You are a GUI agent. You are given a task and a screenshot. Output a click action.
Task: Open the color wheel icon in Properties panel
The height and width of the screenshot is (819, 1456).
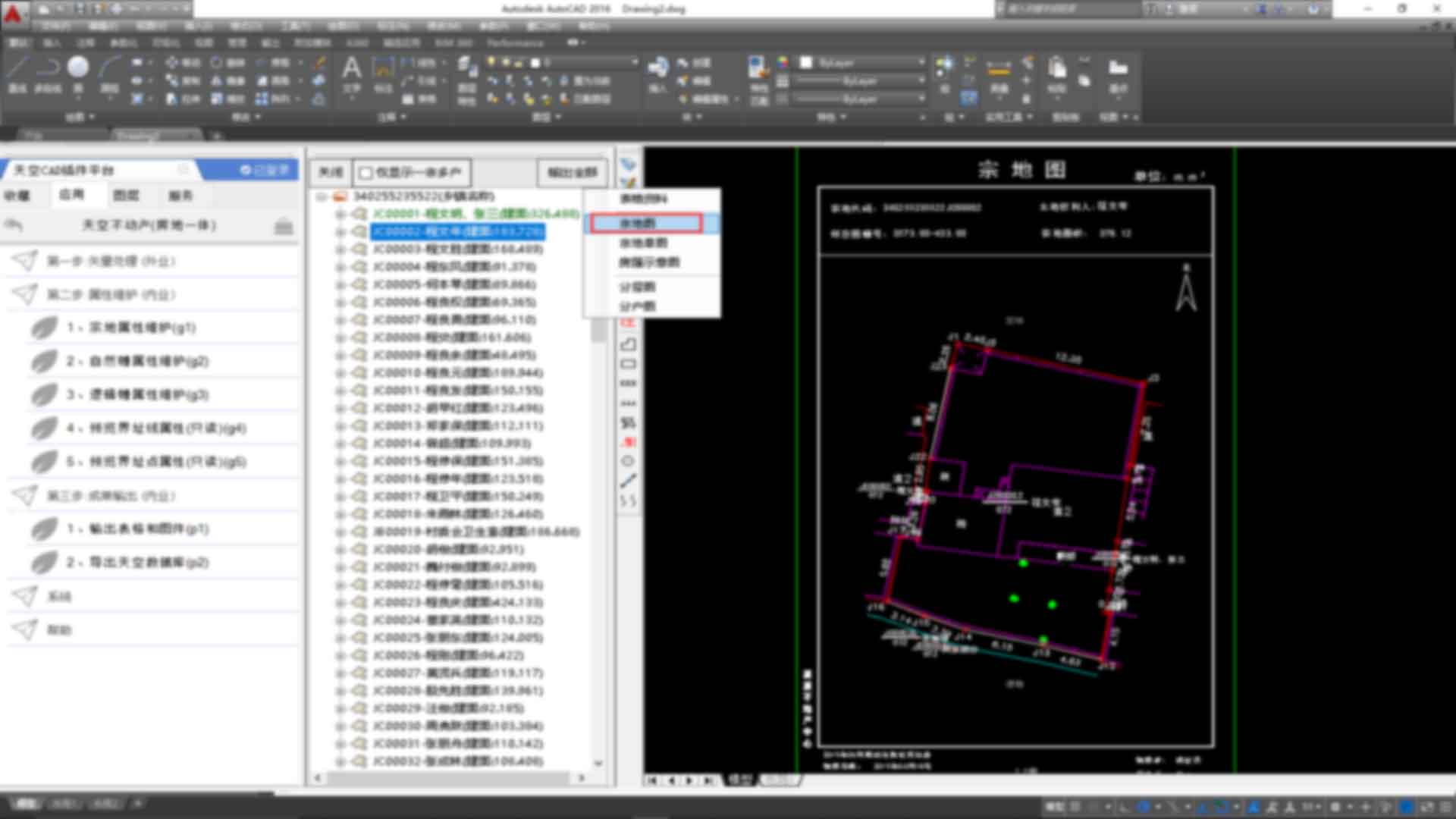point(783,62)
